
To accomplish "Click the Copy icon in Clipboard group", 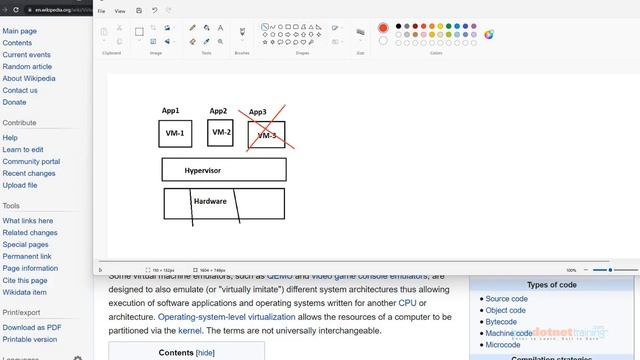I will 119,41.
